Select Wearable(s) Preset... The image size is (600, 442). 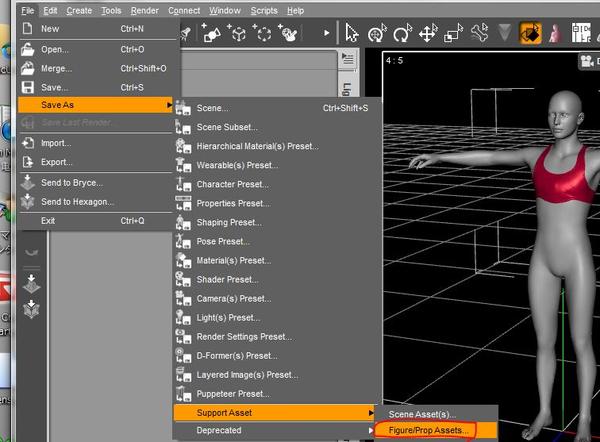(276, 165)
